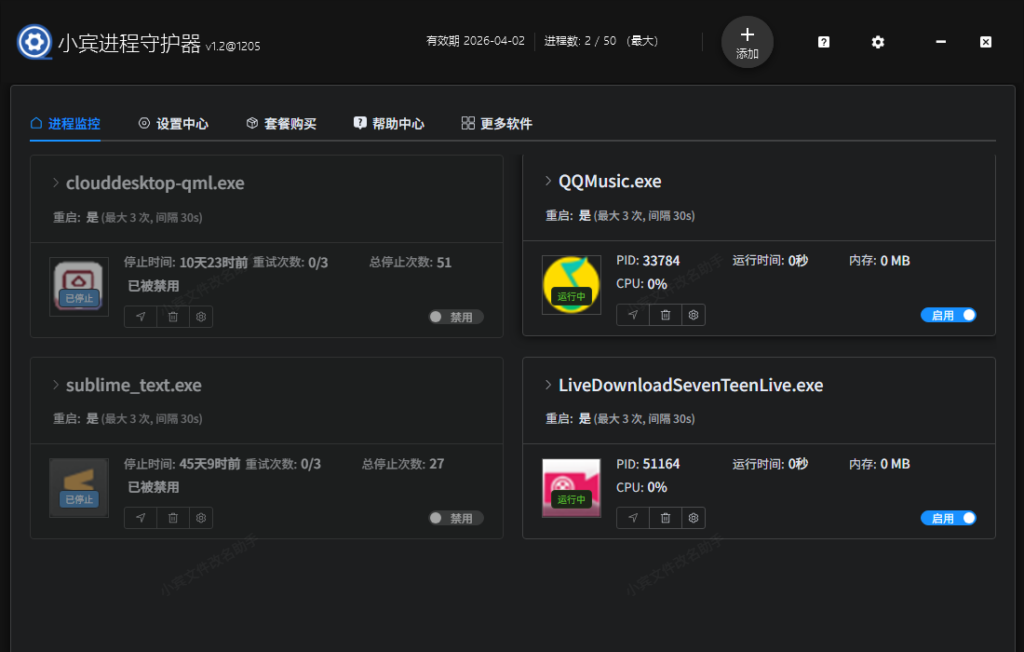This screenshot has height=652, width=1024.
Task: Click the locate arrow for clouddesktop-qml.exe
Action: point(140,316)
